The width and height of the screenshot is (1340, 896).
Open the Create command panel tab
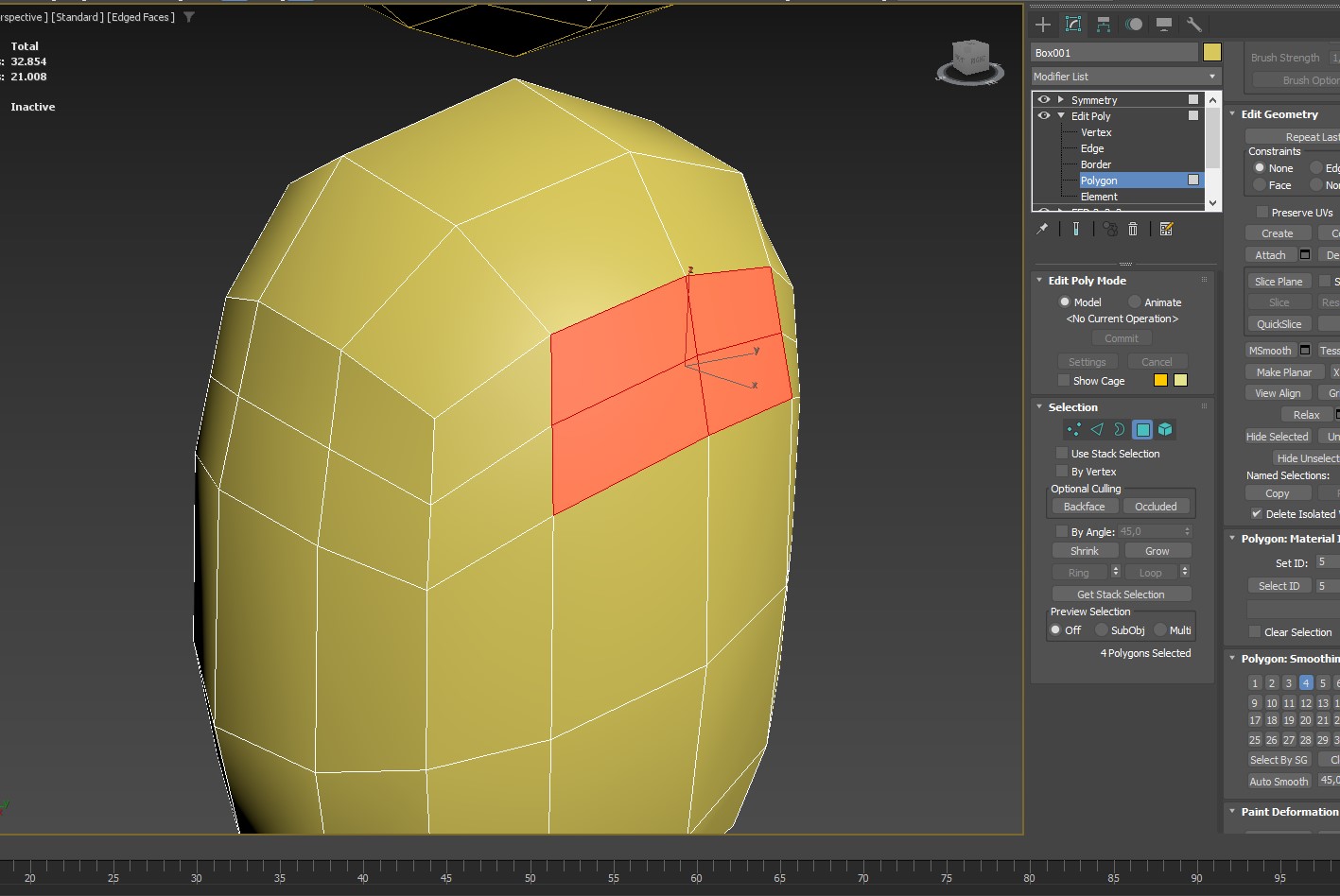pyautogui.click(x=1043, y=25)
